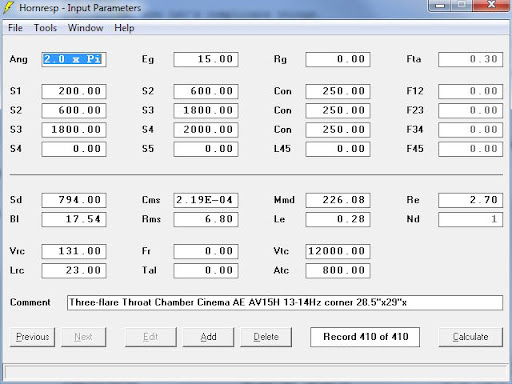This screenshot has height=384, width=512.
Task: Click the Bl field with 17.54
Action: (x=74, y=219)
